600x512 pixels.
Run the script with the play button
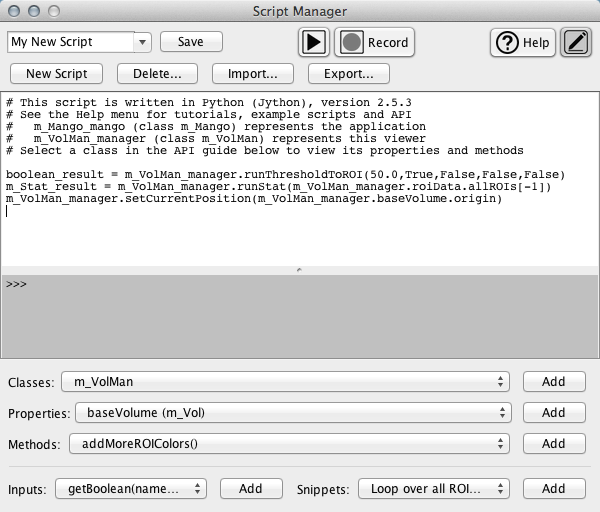tap(314, 42)
